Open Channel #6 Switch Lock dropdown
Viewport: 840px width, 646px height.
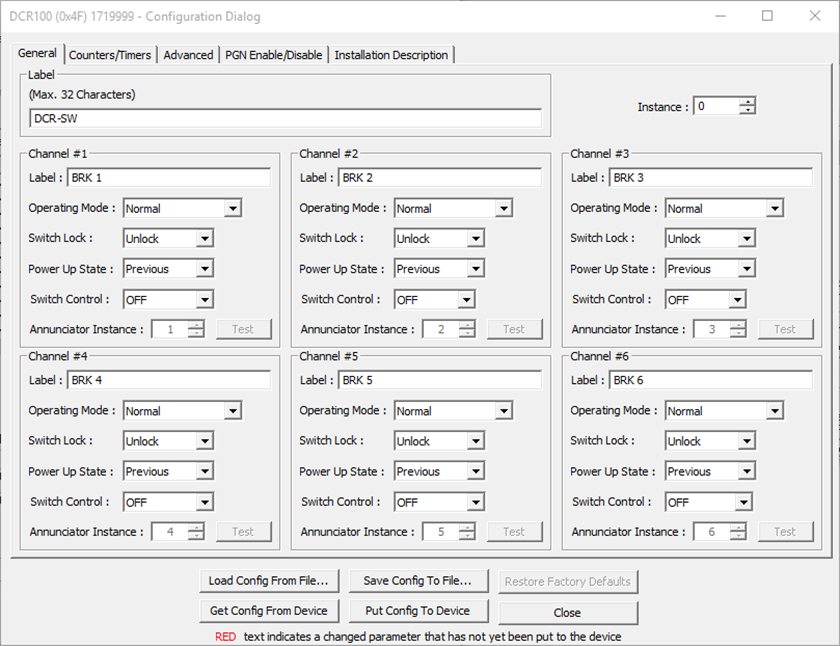(746, 441)
